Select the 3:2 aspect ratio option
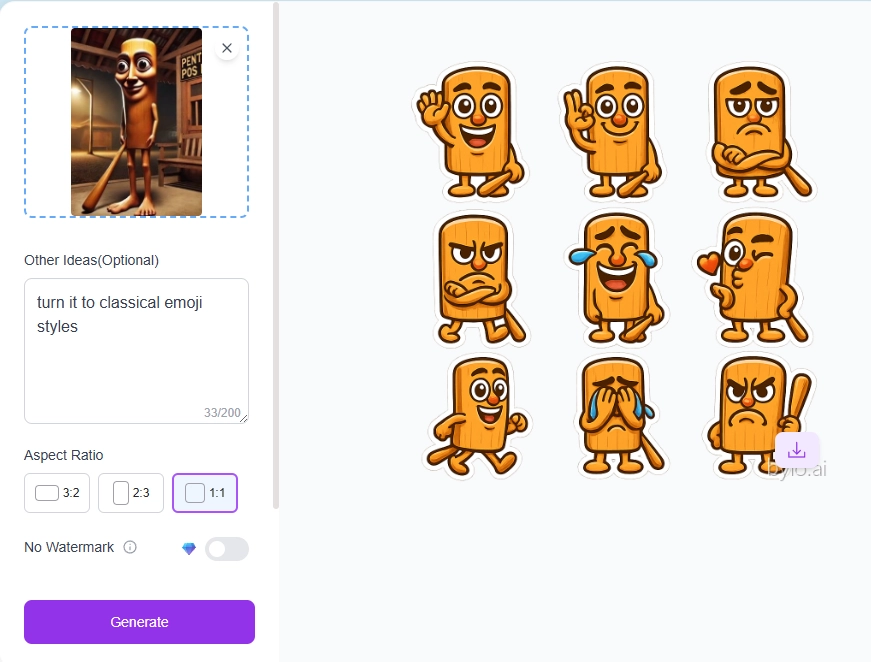Screen dimensions: 871x662 56,492
